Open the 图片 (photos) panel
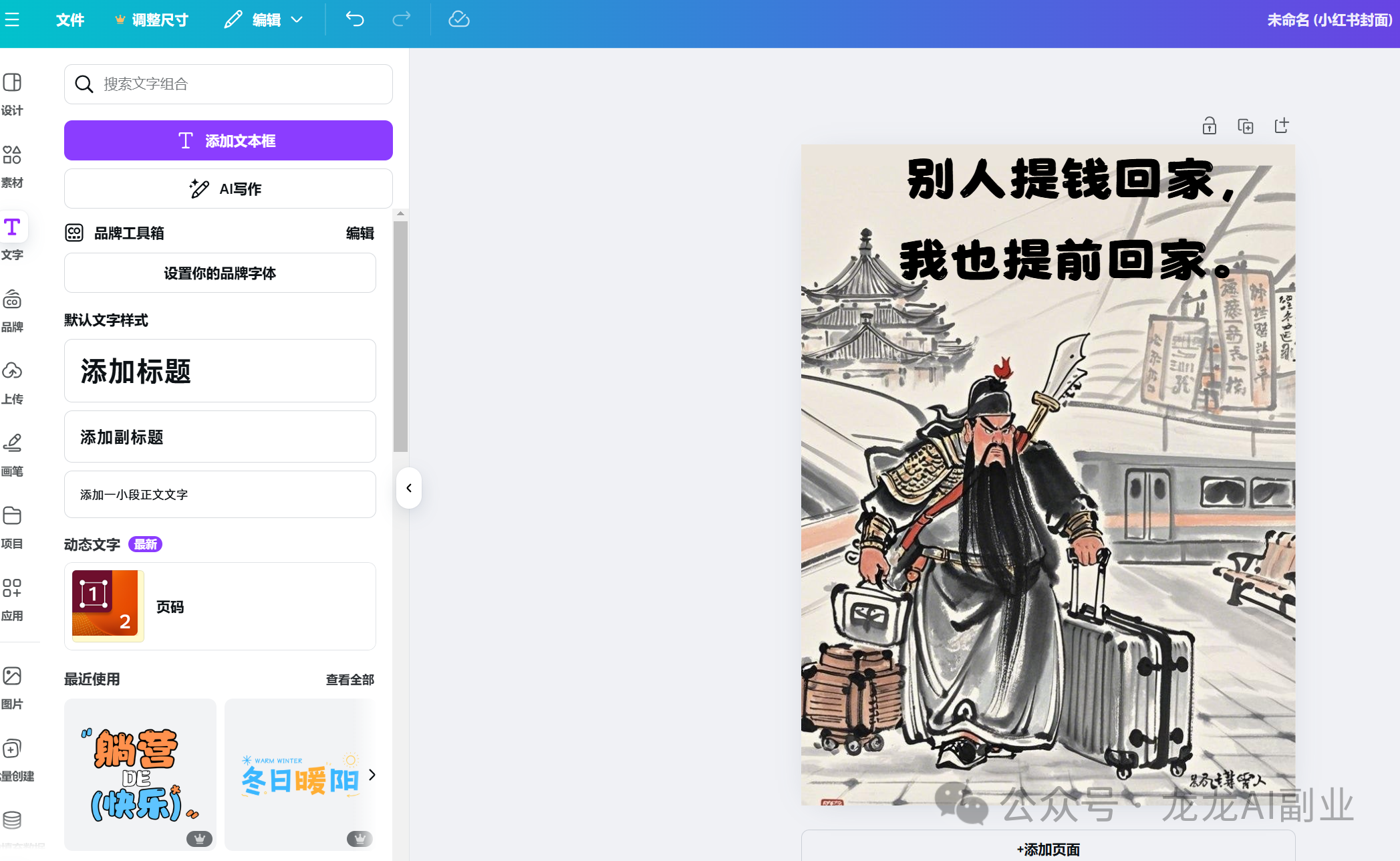Screen dimensions: 1400x861 [13, 687]
